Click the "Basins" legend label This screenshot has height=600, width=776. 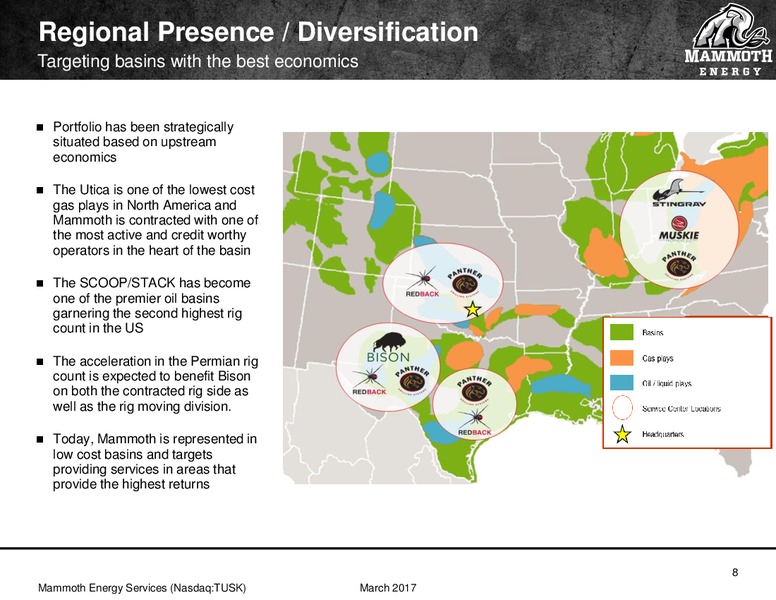click(x=652, y=333)
